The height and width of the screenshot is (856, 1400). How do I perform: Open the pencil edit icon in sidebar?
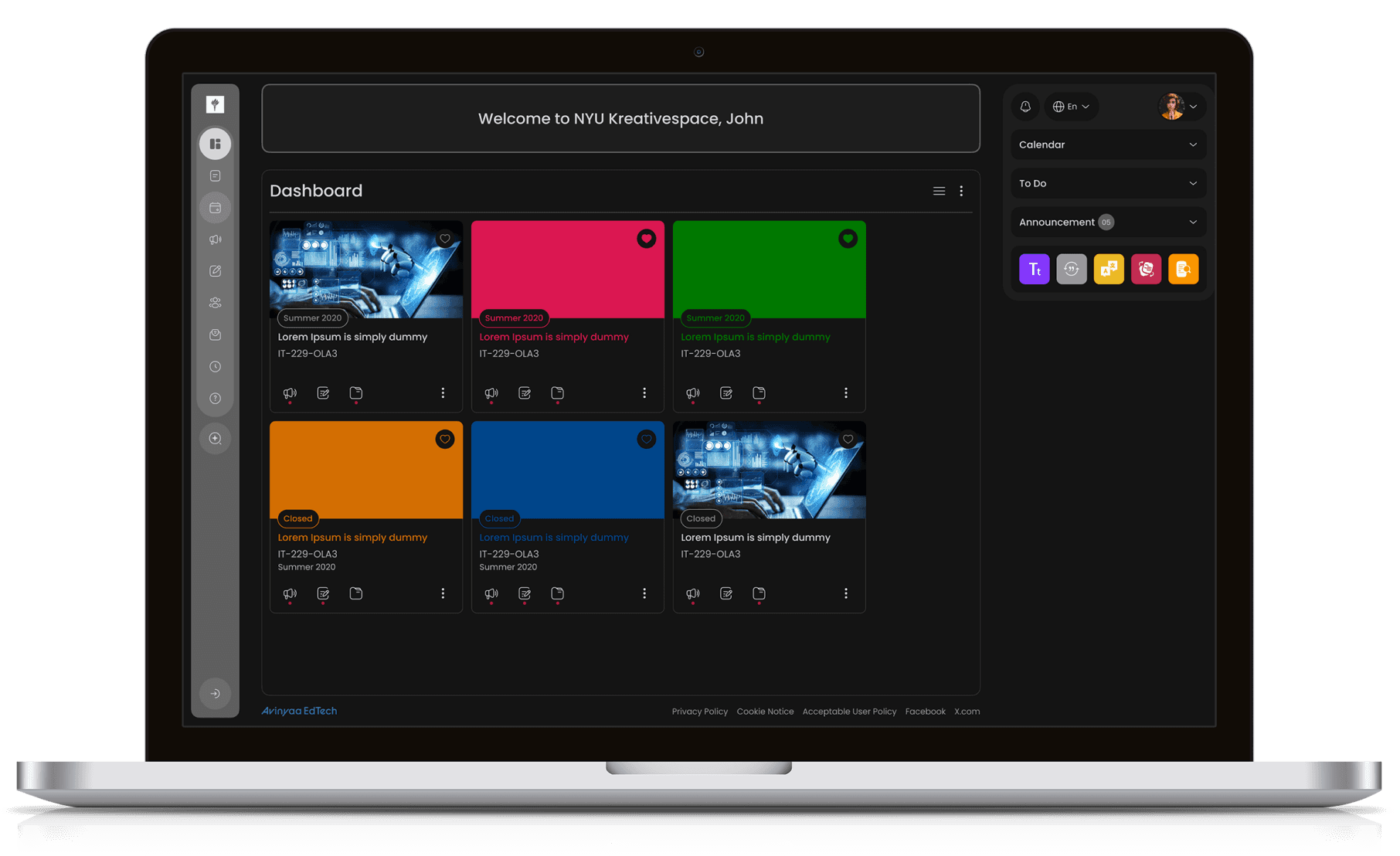(215, 271)
